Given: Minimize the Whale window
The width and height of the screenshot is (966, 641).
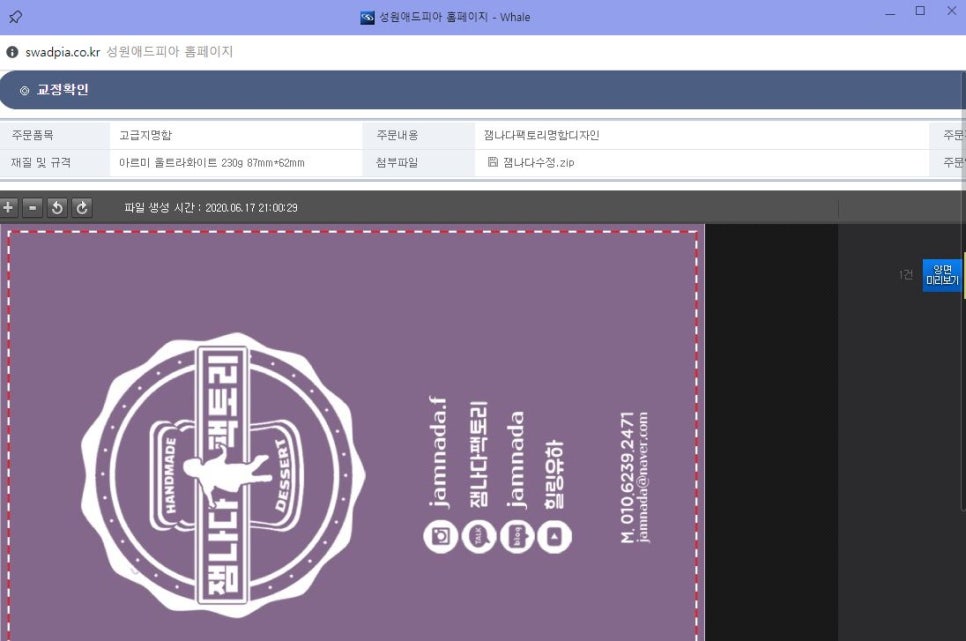Looking at the screenshot, I should tap(890, 12).
